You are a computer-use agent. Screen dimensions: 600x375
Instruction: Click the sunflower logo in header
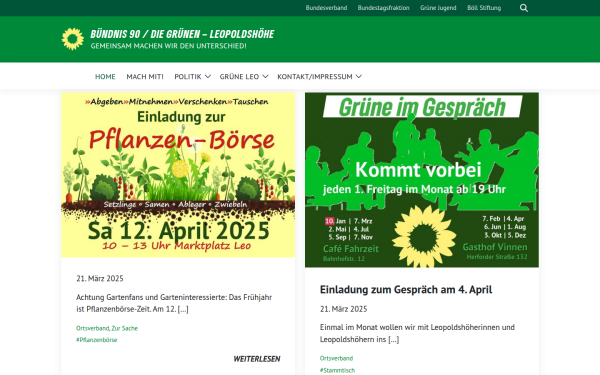click(73, 39)
